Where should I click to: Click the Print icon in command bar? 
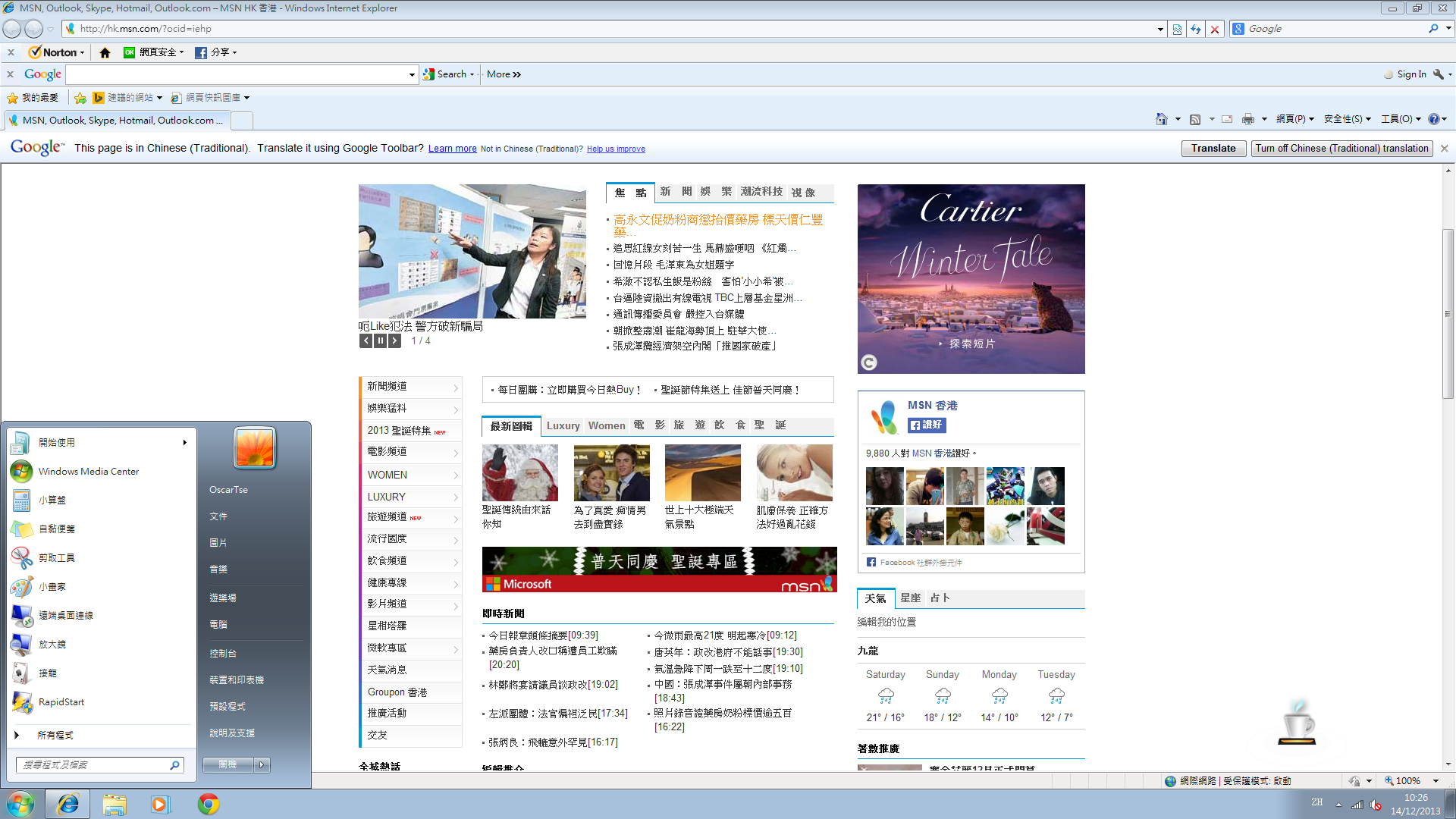tap(1248, 119)
